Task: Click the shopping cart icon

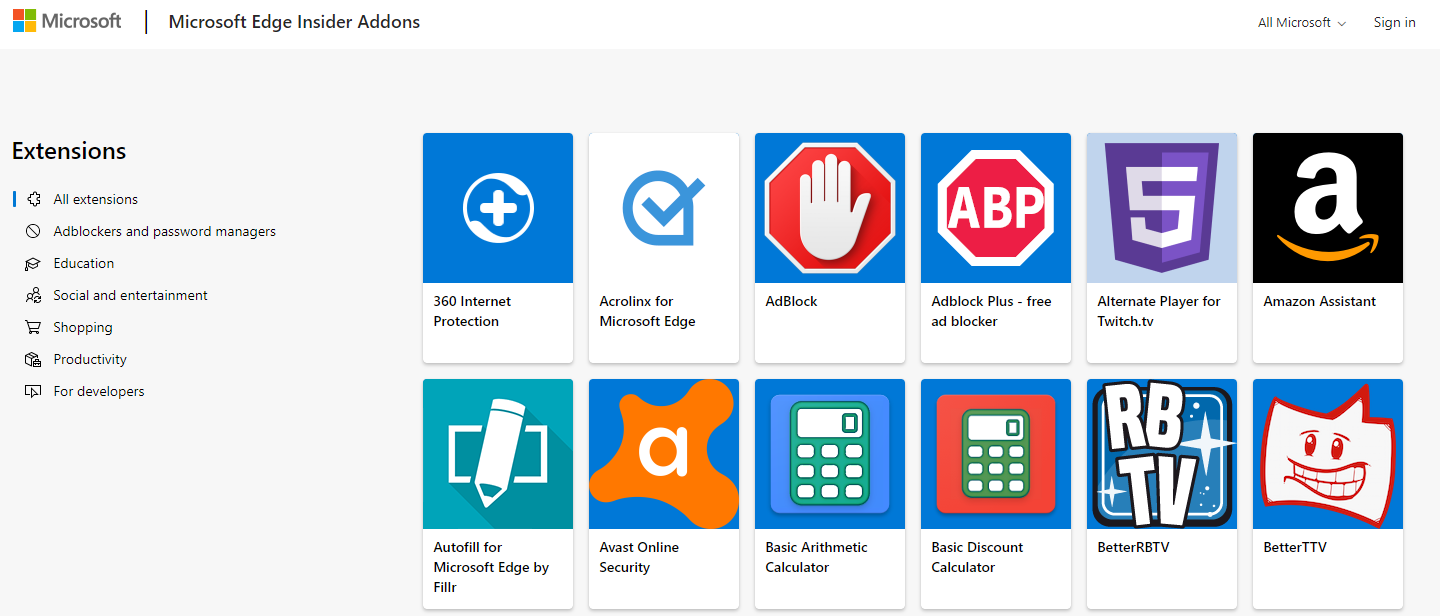Action: click(x=33, y=327)
